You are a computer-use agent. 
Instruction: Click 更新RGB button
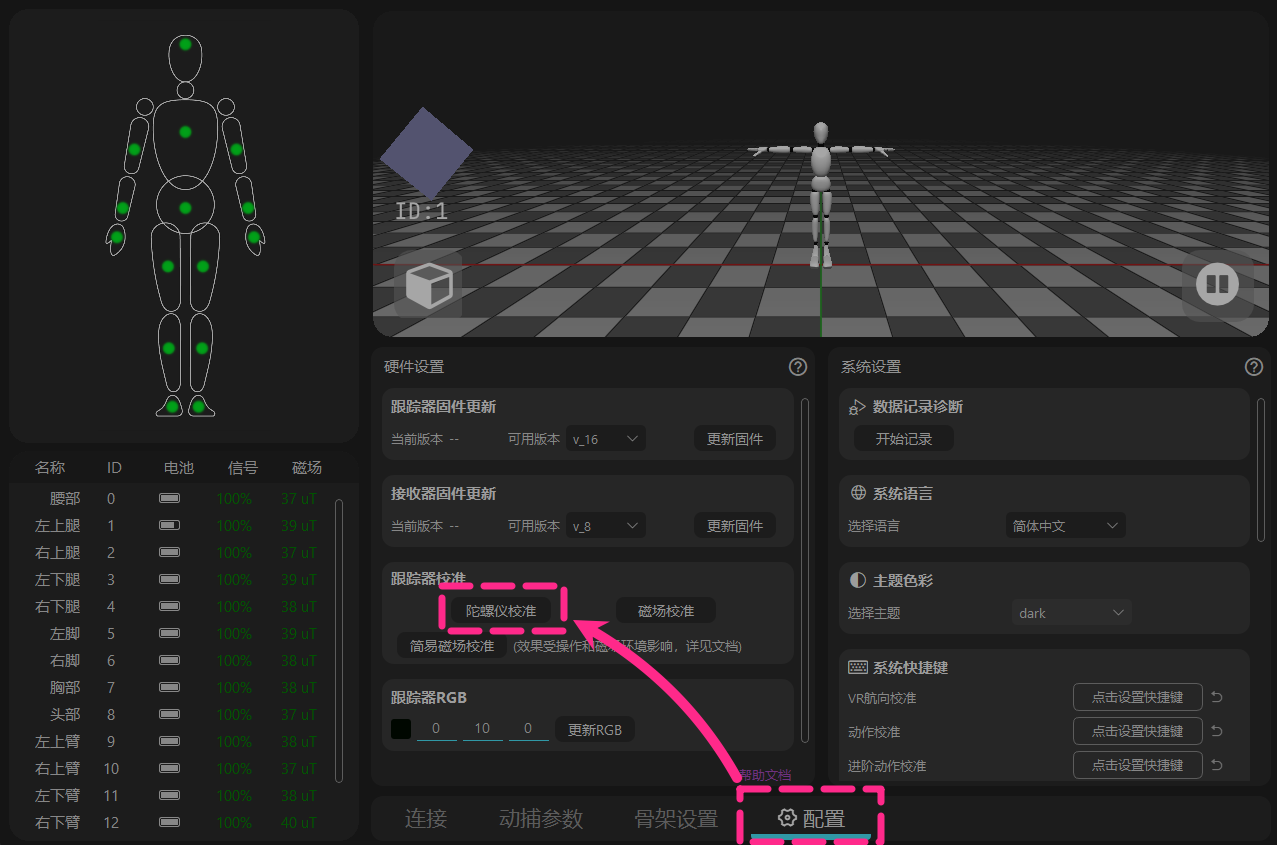595,729
